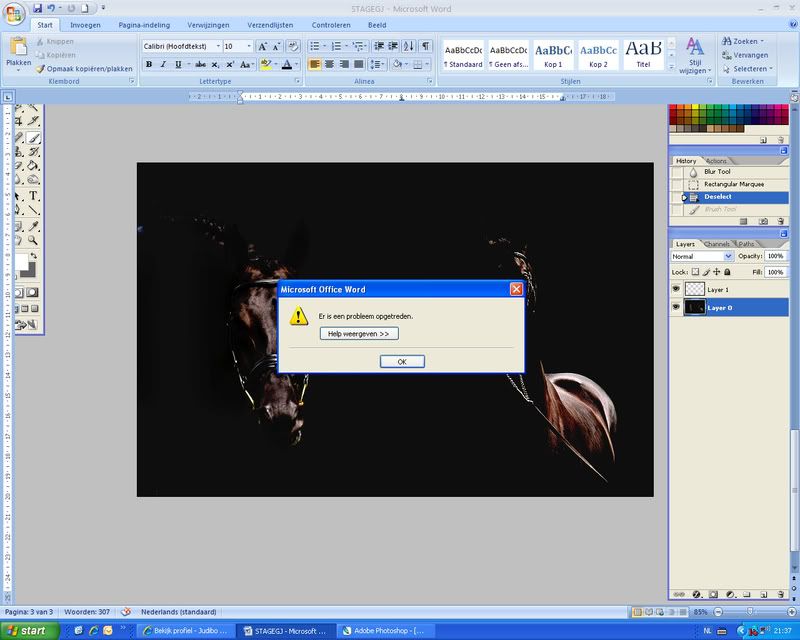Center the paragraph text
The width and height of the screenshot is (800, 640).
coord(330,64)
